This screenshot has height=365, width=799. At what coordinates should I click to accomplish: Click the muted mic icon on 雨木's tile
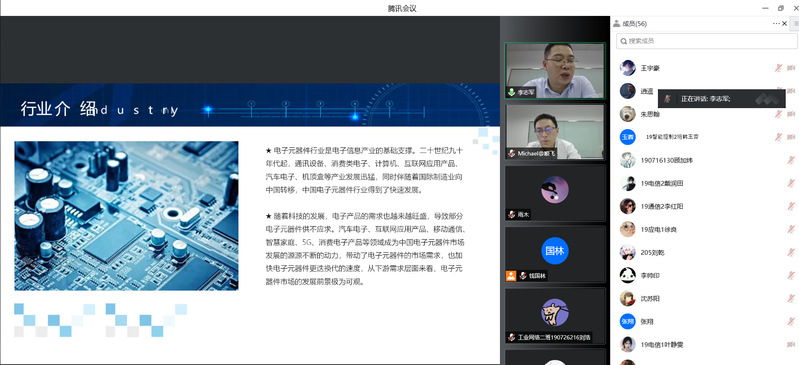(x=511, y=215)
